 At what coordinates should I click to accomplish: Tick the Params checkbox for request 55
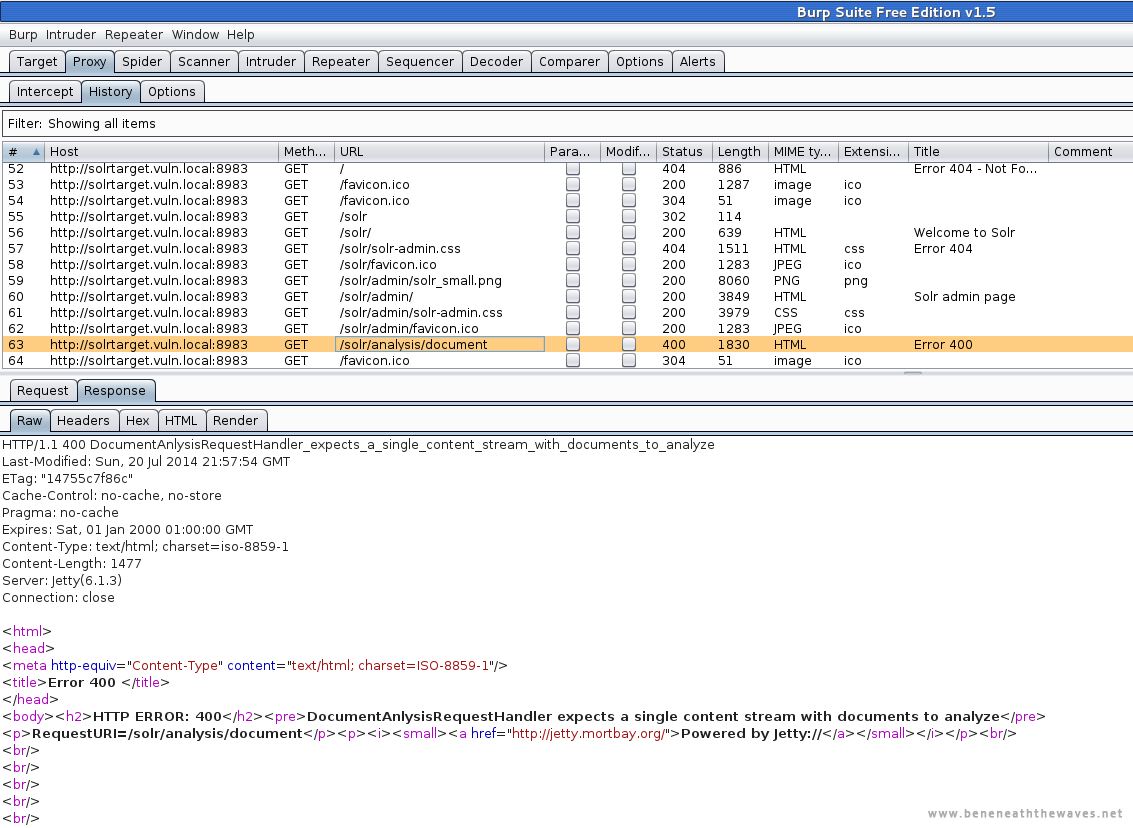pos(573,216)
